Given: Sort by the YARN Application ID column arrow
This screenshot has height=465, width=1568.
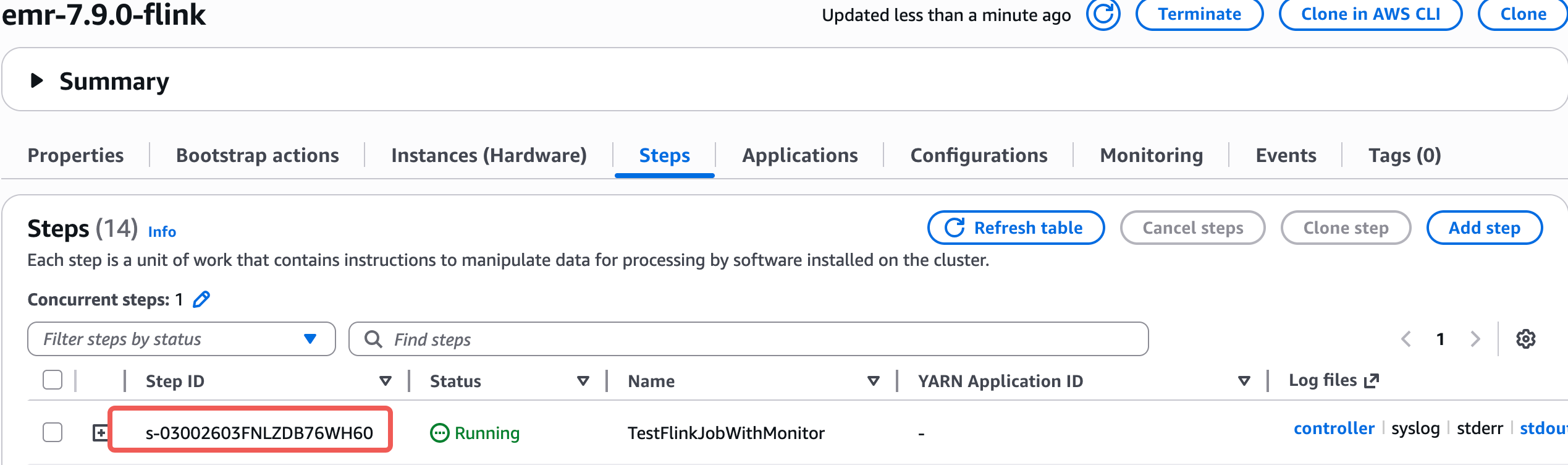Looking at the screenshot, I should 1244,381.
